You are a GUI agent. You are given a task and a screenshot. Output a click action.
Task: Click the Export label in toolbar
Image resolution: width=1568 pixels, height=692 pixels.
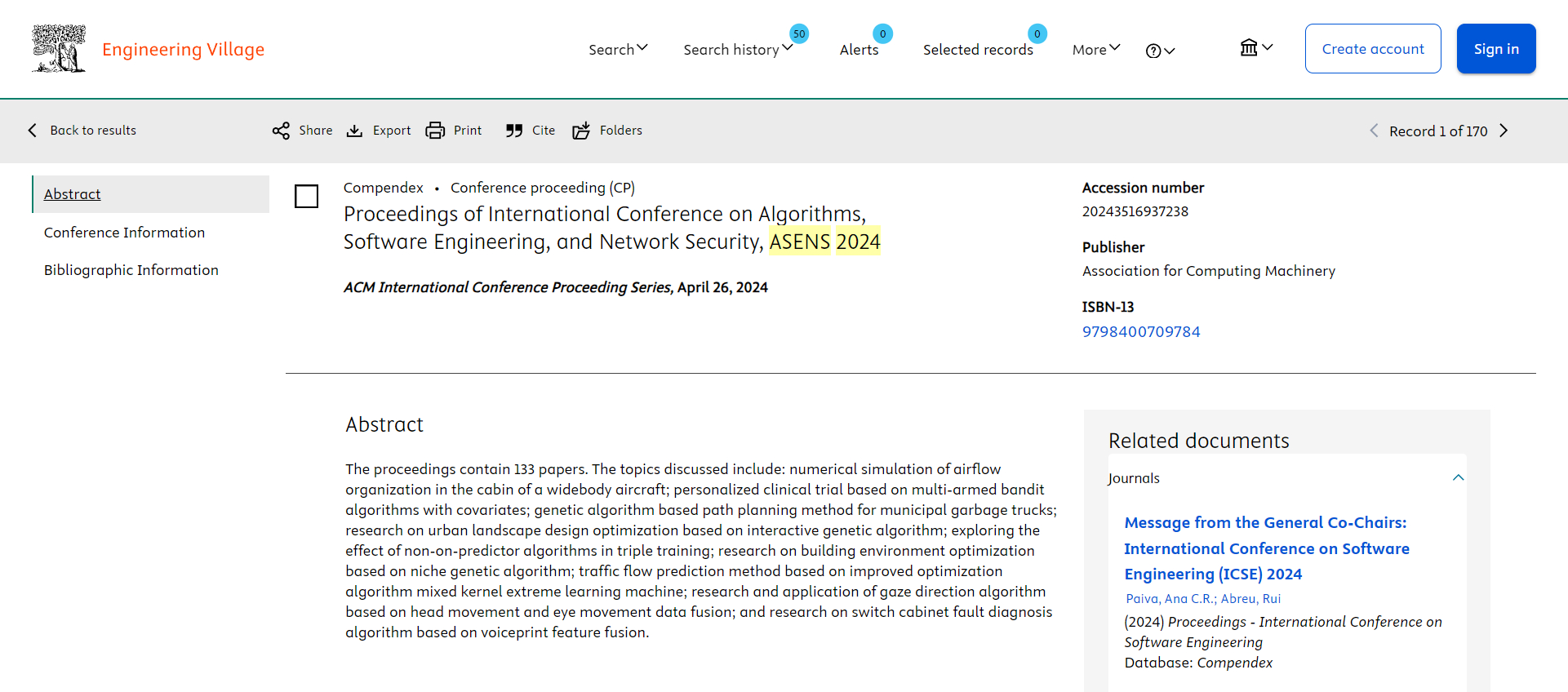(x=392, y=131)
